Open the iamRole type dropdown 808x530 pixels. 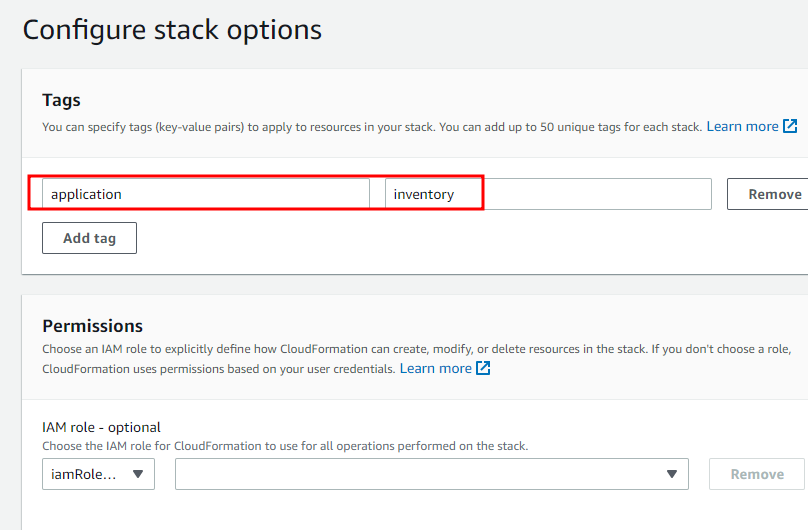pyautogui.click(x=98, y=474)
